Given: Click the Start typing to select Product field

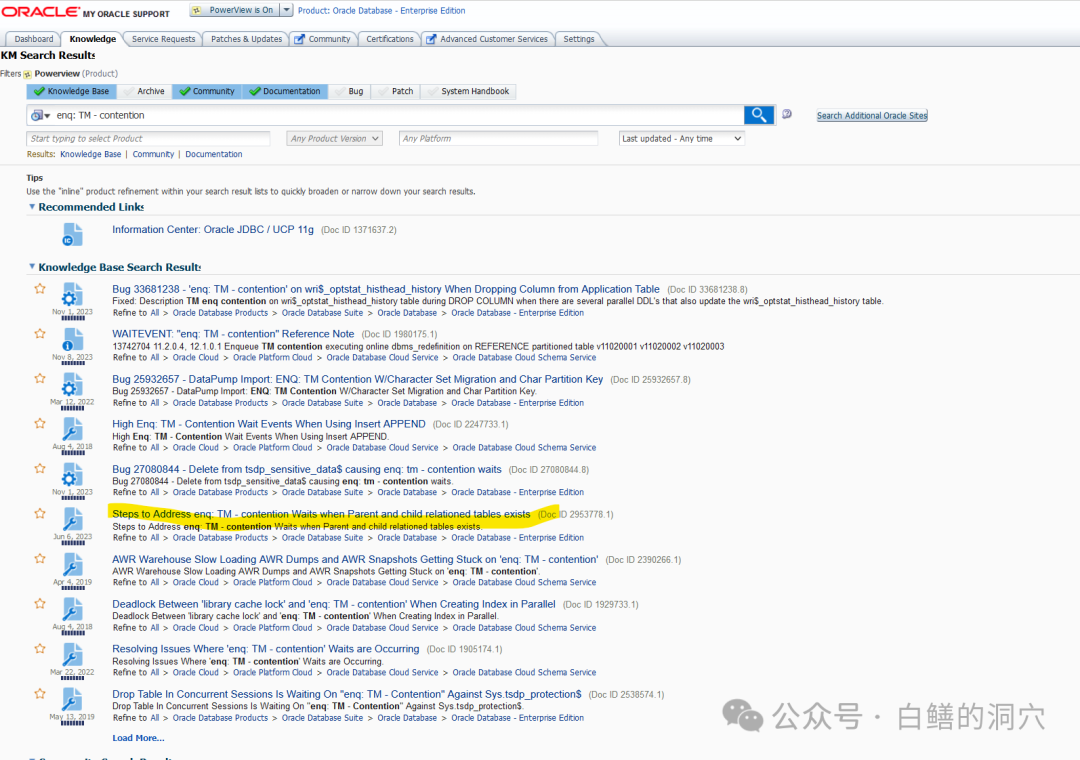Looking at the screenshot, I should pyautogui.click(x=148, y=138).
